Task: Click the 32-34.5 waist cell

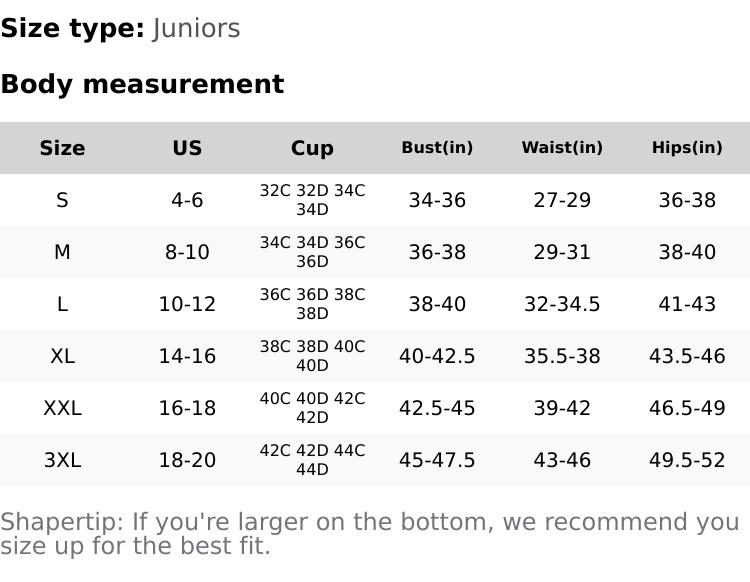Action: tap(562, 304)
